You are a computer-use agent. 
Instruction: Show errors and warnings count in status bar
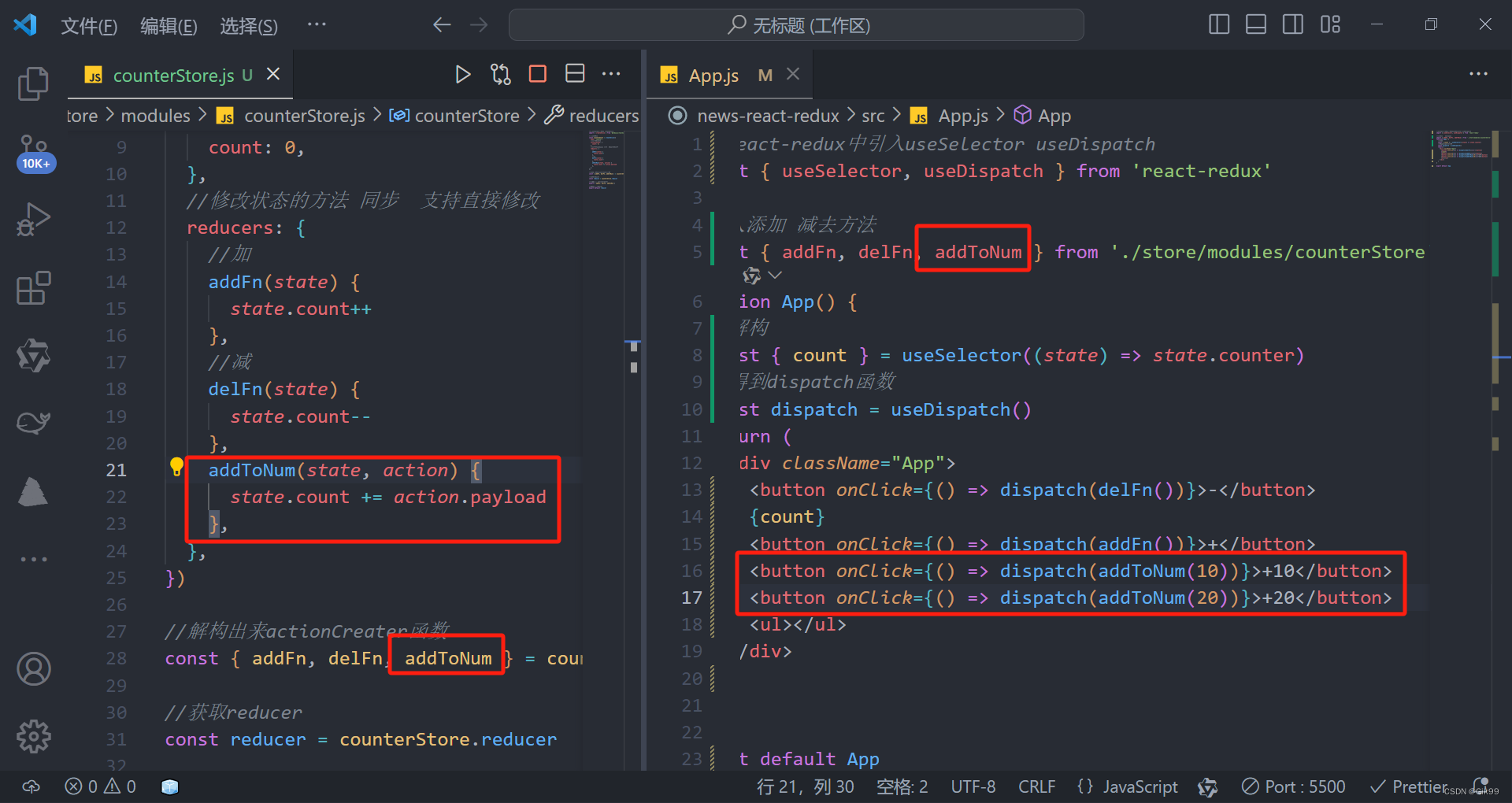pyautogui.click(x=100, y=786)
